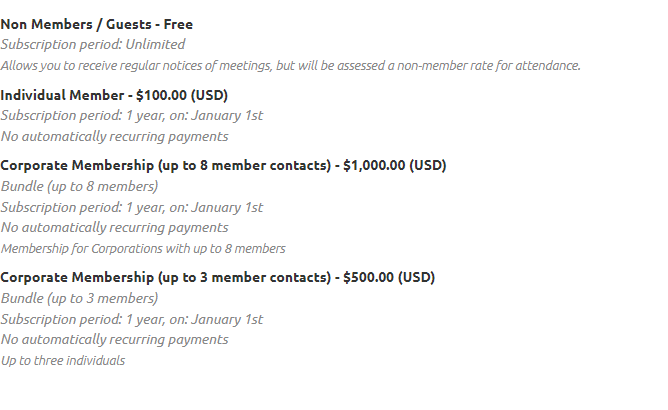Click 'Up to three individuals' description
This screenshot has height=410, width=668.
point(63,361)
